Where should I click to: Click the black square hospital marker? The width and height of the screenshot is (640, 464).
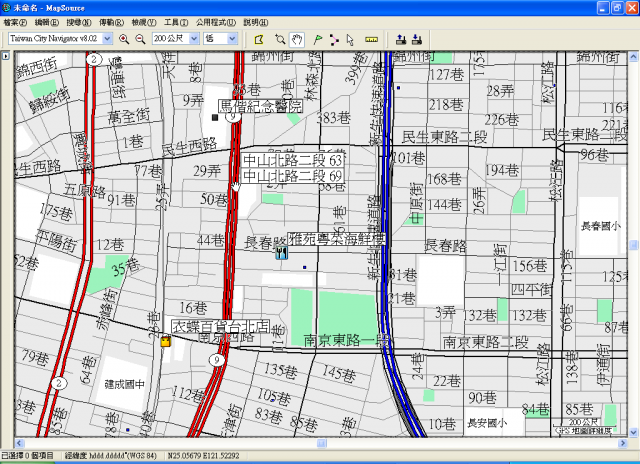(x=215, y=118)
